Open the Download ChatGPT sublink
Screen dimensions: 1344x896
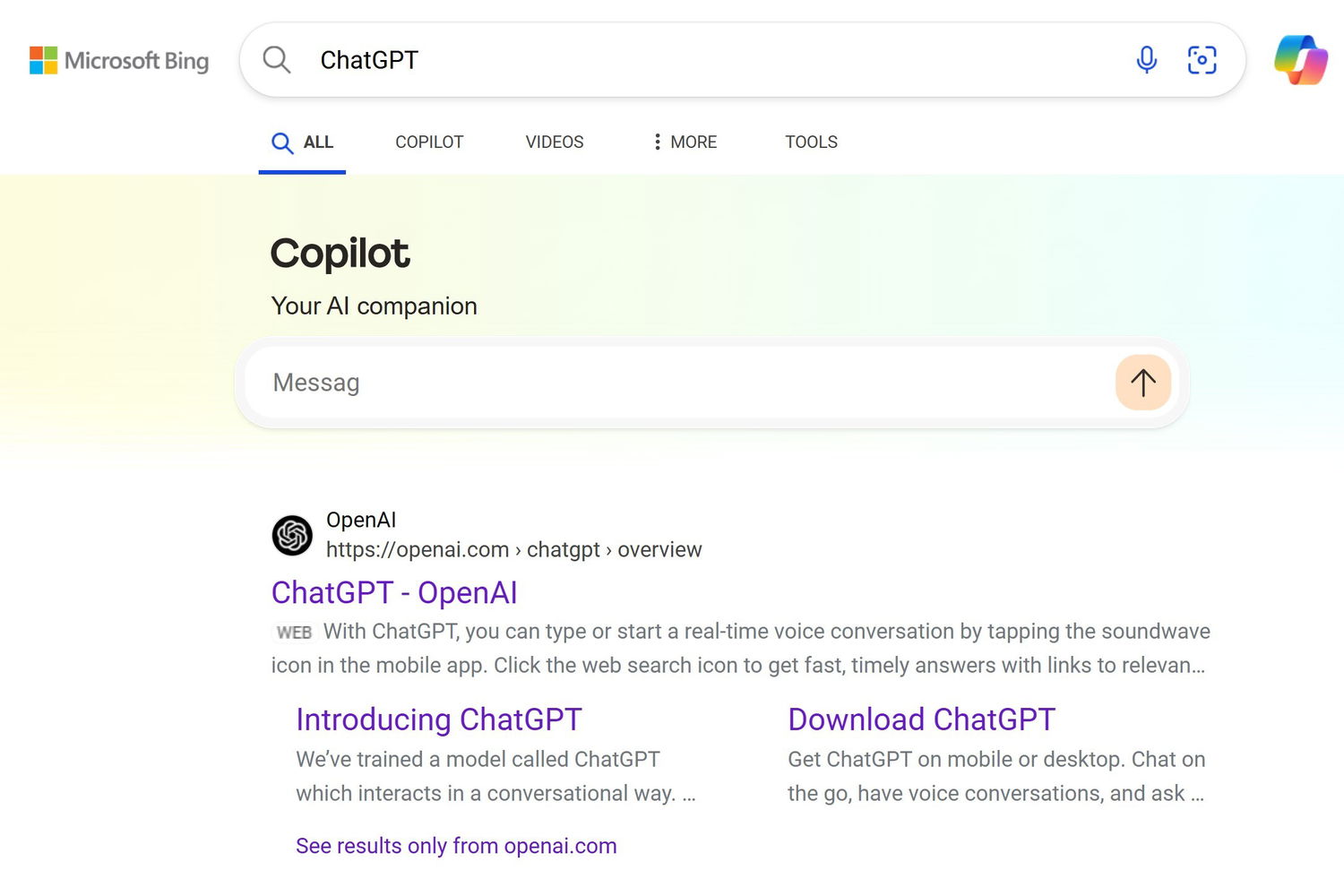(921, 719)
